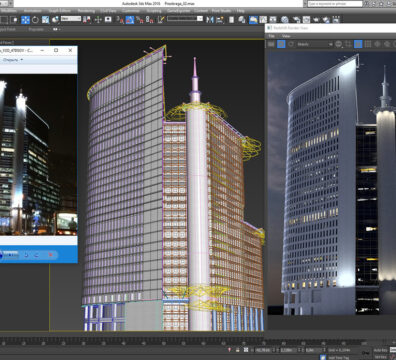Toggle the Scene Explorer icon
The height and width of the screenshot is (360, 396).
point(231,20)
